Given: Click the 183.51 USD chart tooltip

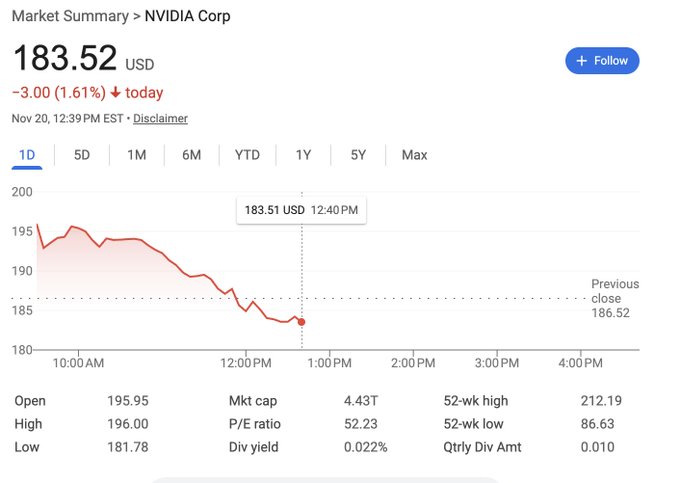Looking at the screenshot, I should 300,210.
